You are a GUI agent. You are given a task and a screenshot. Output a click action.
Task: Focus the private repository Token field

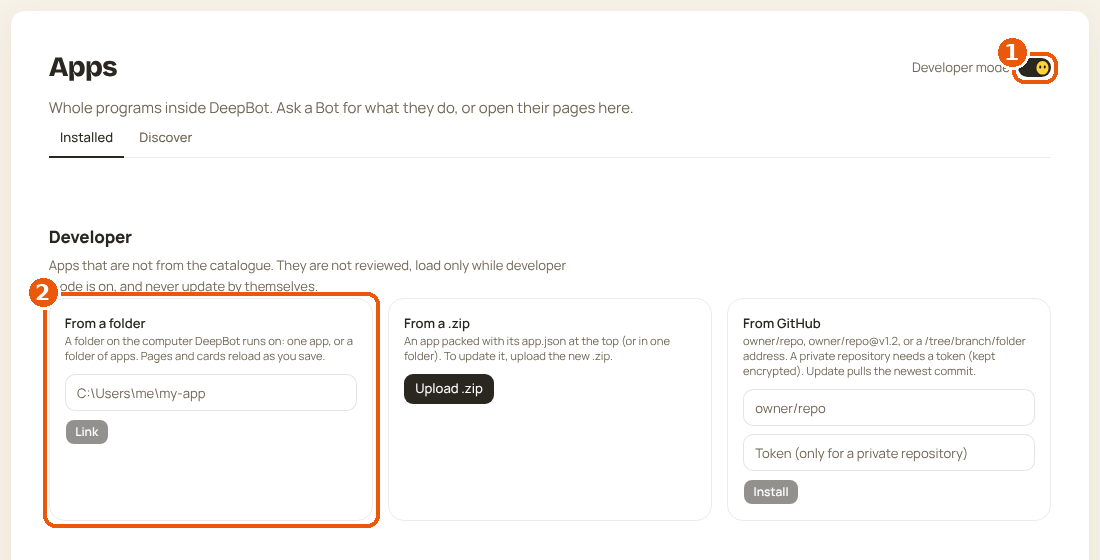(x=889, y=453)
